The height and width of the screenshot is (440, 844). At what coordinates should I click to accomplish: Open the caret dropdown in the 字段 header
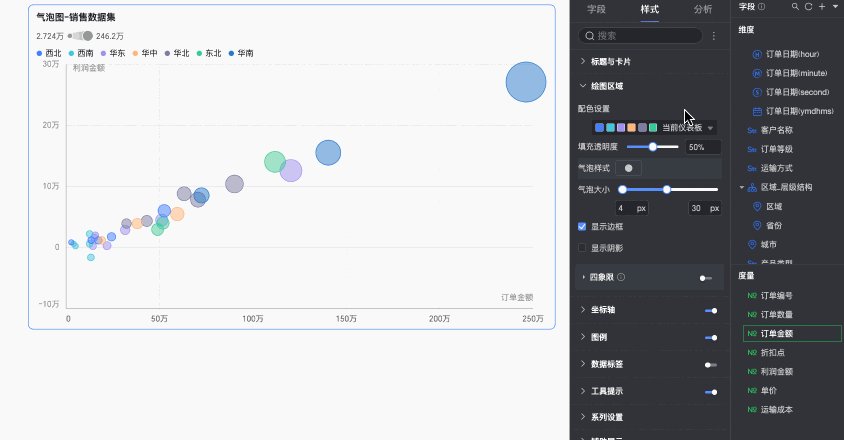835,7
